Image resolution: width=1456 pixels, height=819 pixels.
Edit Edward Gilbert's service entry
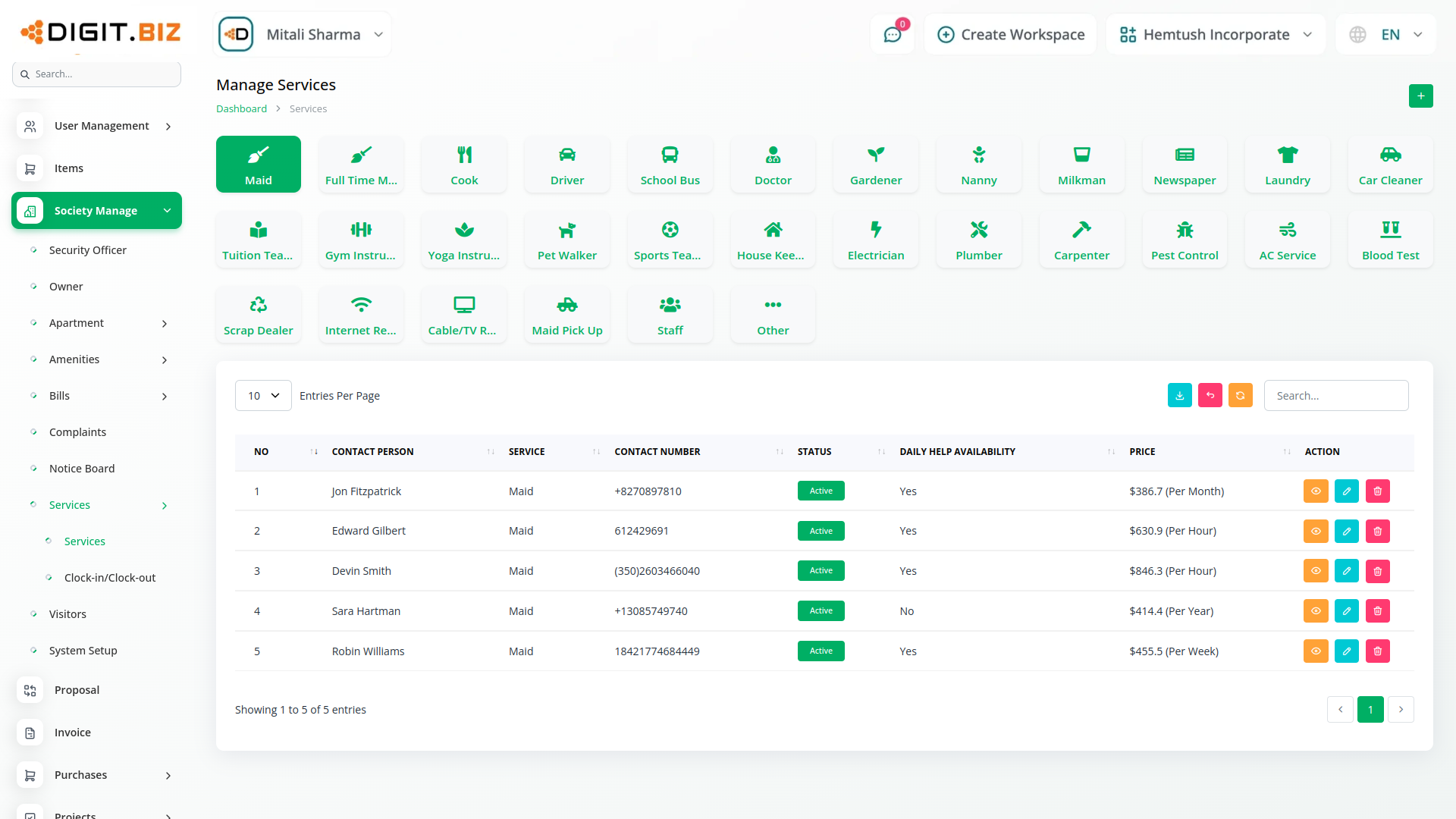point(1346,532)
